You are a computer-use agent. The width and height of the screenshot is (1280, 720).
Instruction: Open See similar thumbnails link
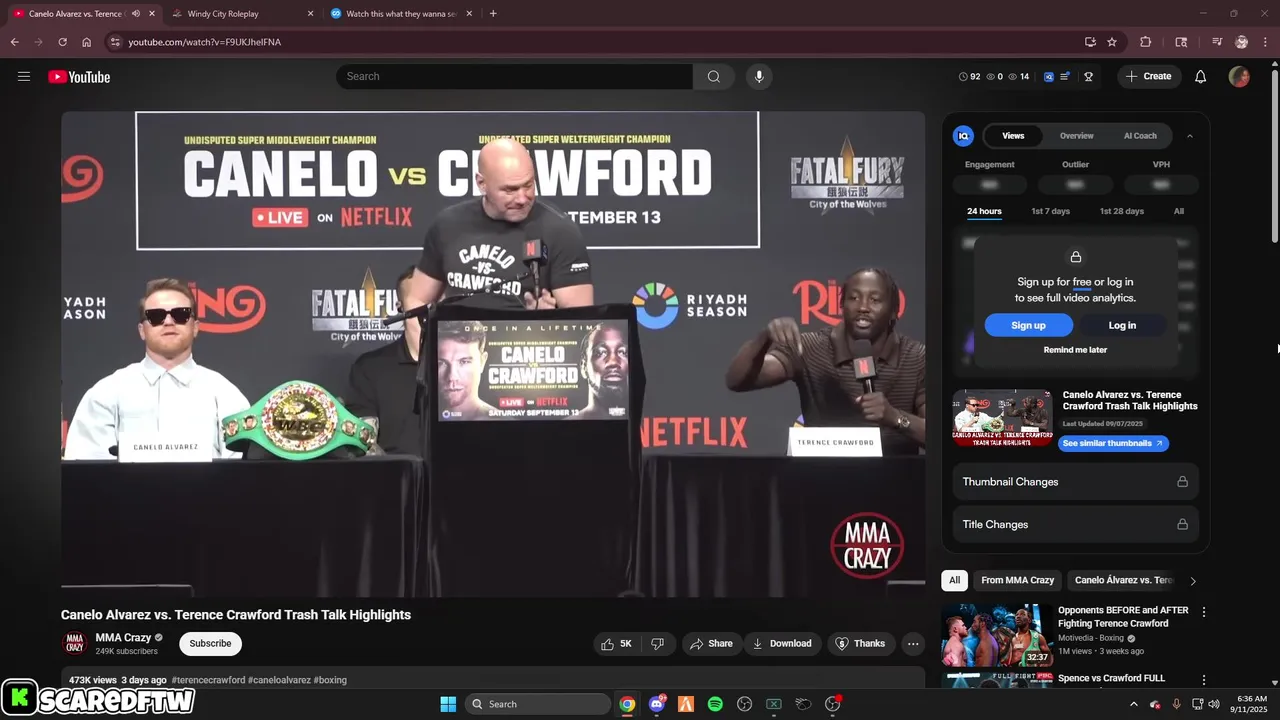1113,443
